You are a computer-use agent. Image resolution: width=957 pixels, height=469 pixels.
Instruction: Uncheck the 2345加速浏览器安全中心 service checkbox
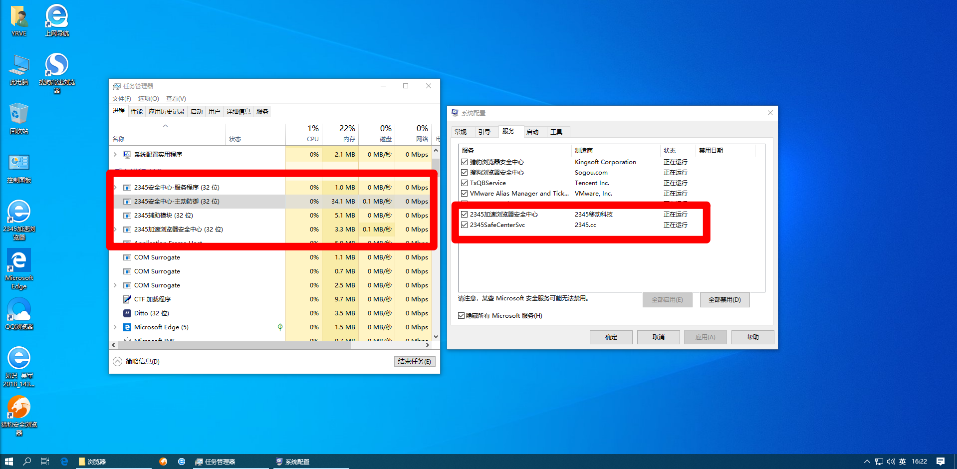(x=466, y=214)
